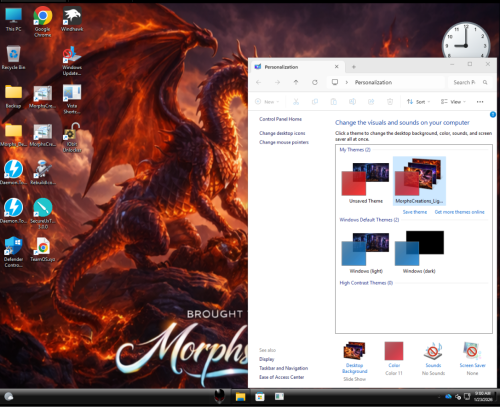
Task: Open the Sort dropdown menu
Action: 418,102
